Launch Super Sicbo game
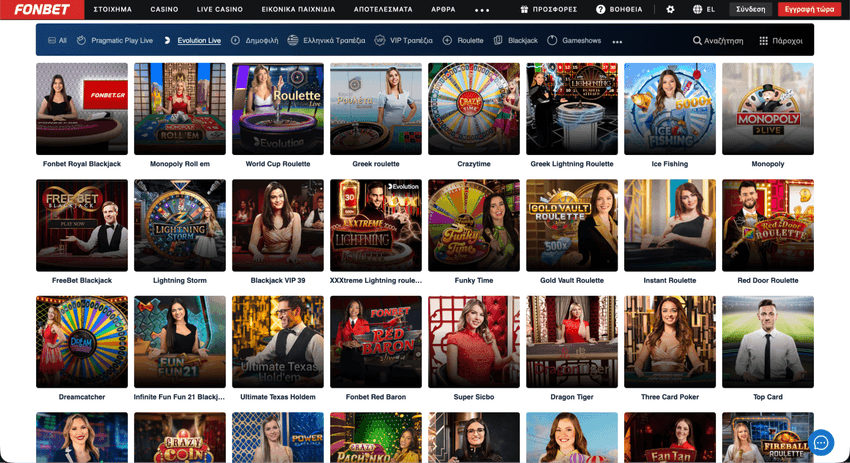This screenshot has width=850, height=463. pyautogui.click(x=474, y=342)
